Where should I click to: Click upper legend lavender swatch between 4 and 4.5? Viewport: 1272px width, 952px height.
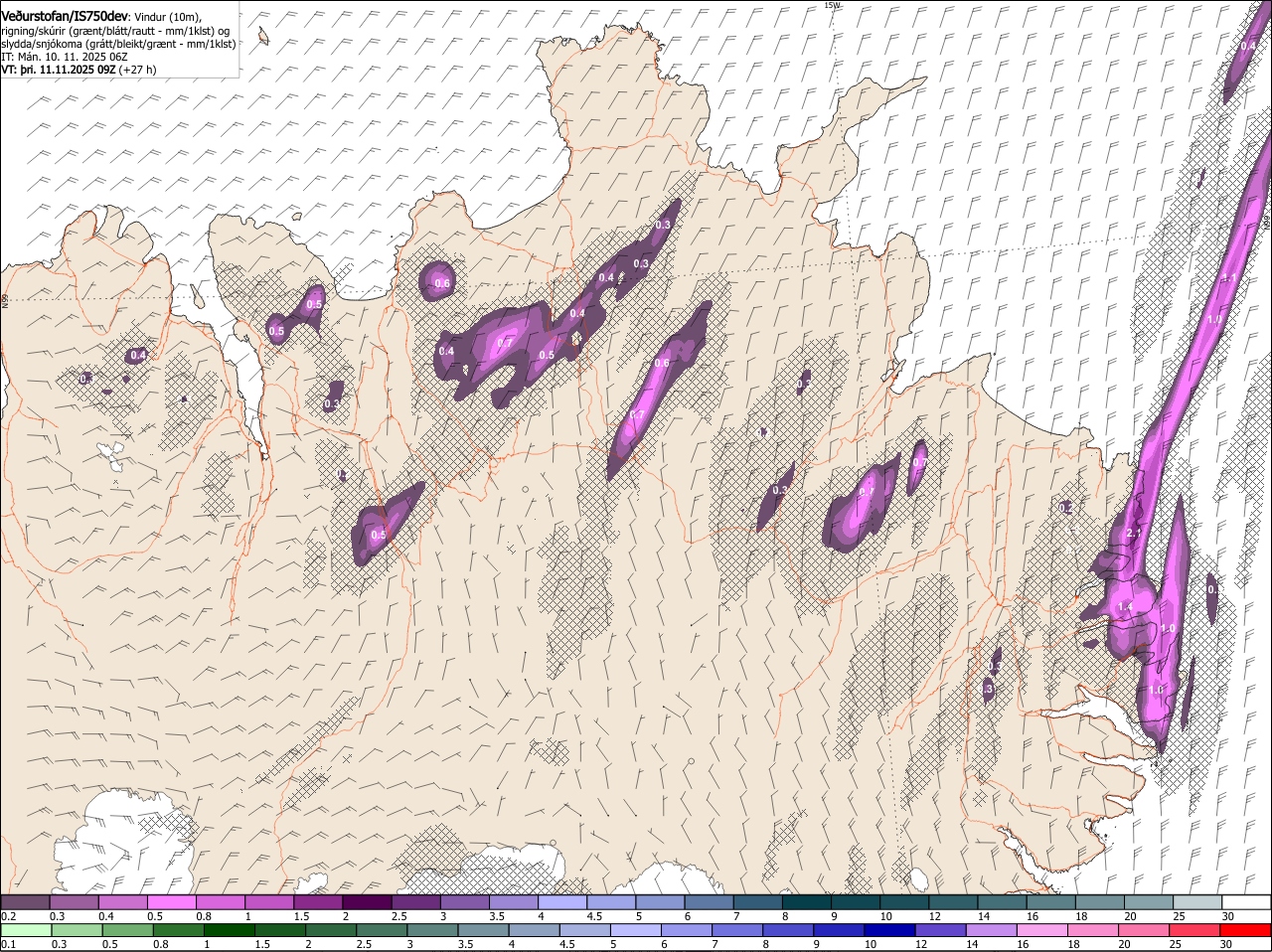562,901
